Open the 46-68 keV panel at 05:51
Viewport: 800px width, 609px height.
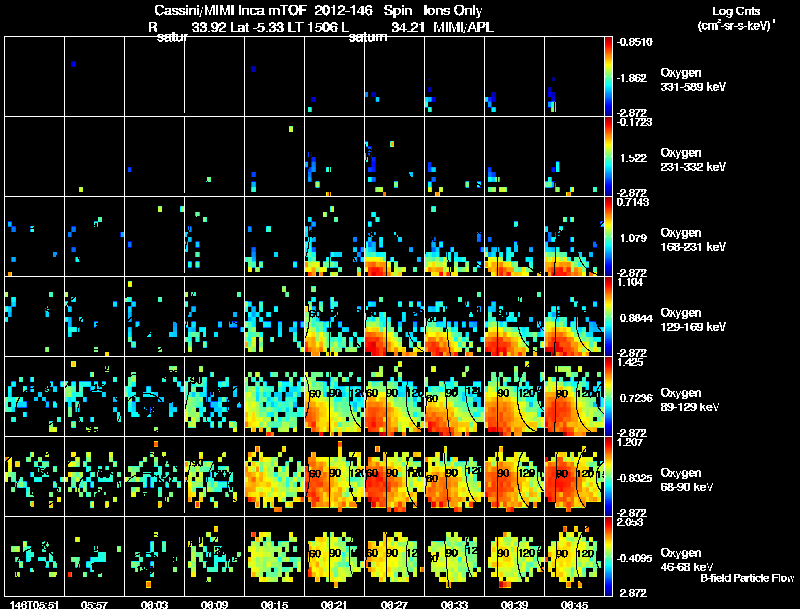(x=34, y=556)
